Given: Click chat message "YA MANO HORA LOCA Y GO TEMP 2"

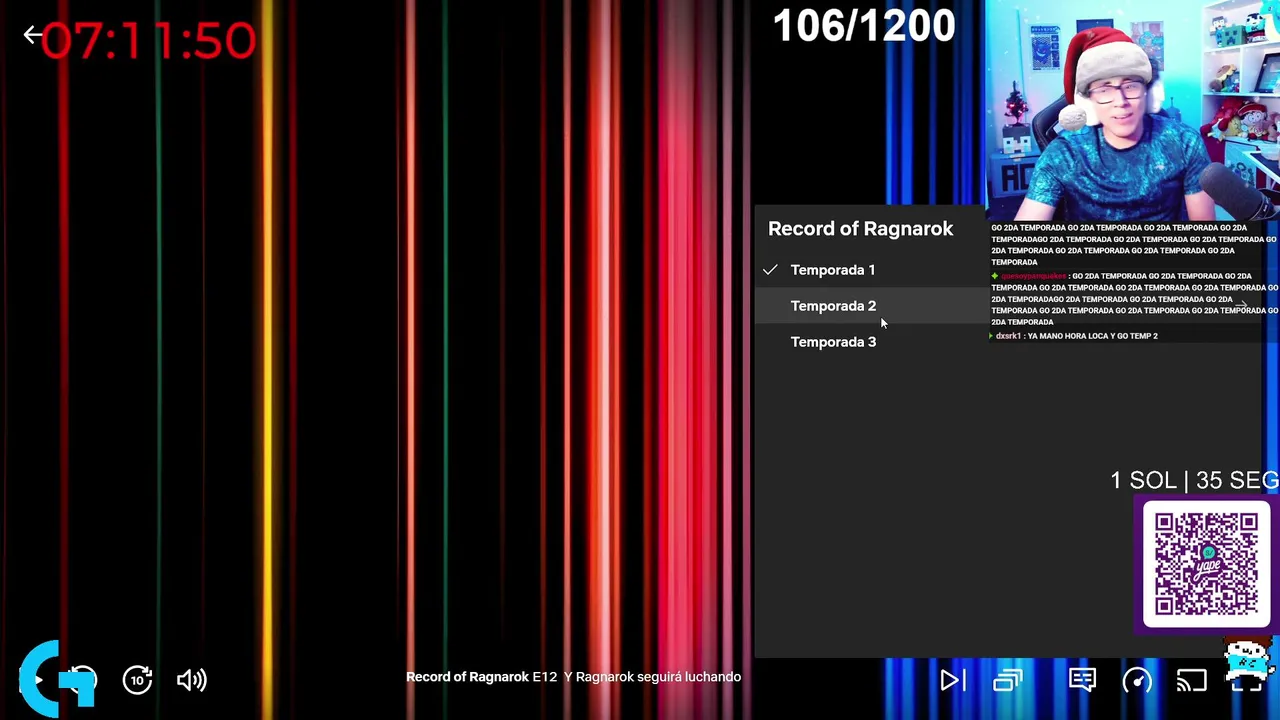Looking at the screenshot, I should pos(1092,336).
